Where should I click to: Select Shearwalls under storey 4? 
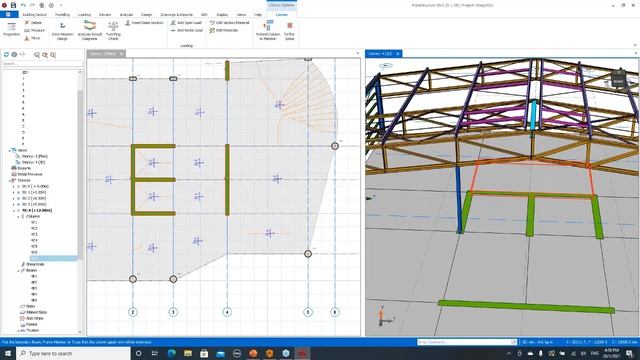35,264
